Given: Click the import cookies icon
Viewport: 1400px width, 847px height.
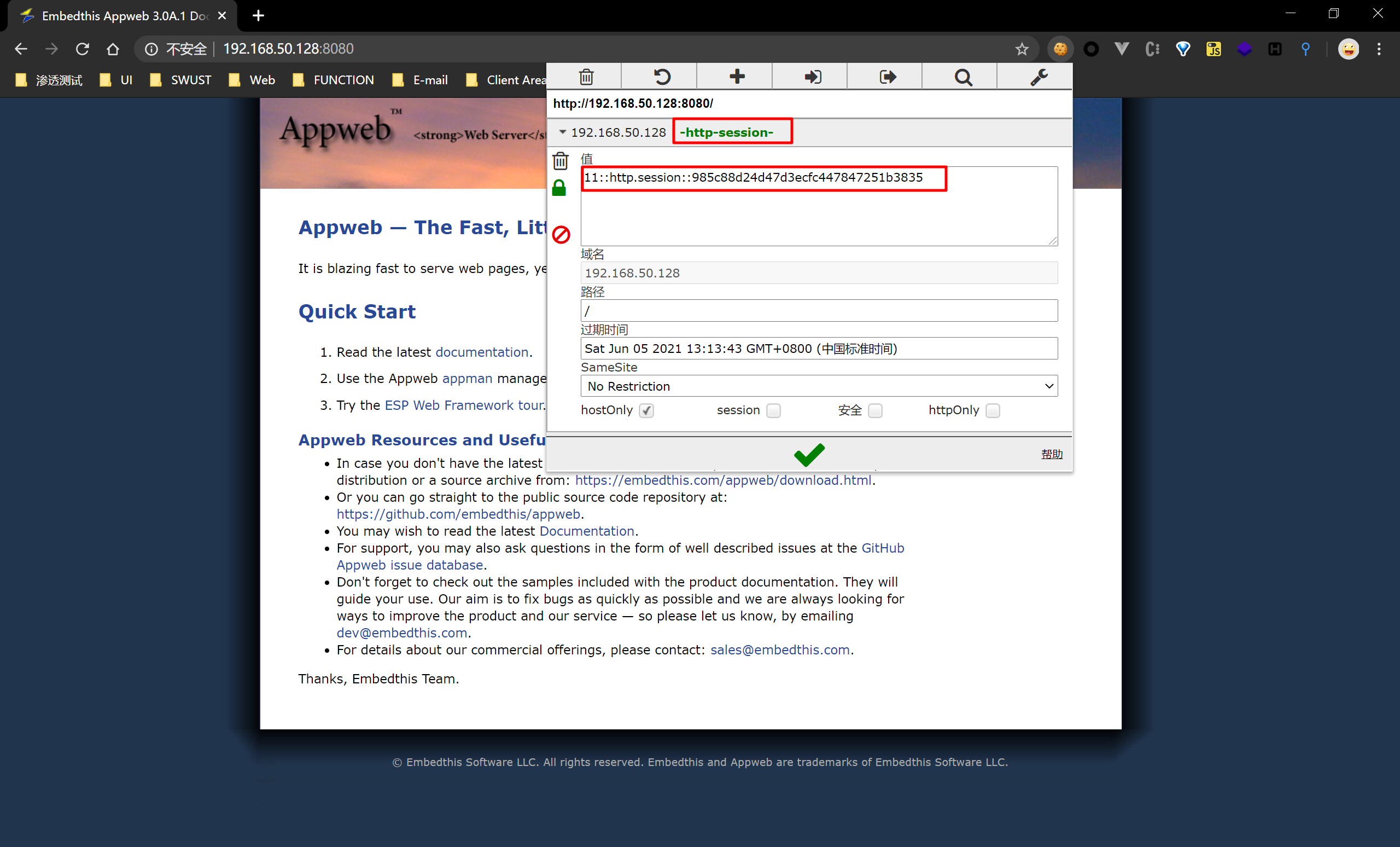Looking at the screenshot, I should pos(813,77).
